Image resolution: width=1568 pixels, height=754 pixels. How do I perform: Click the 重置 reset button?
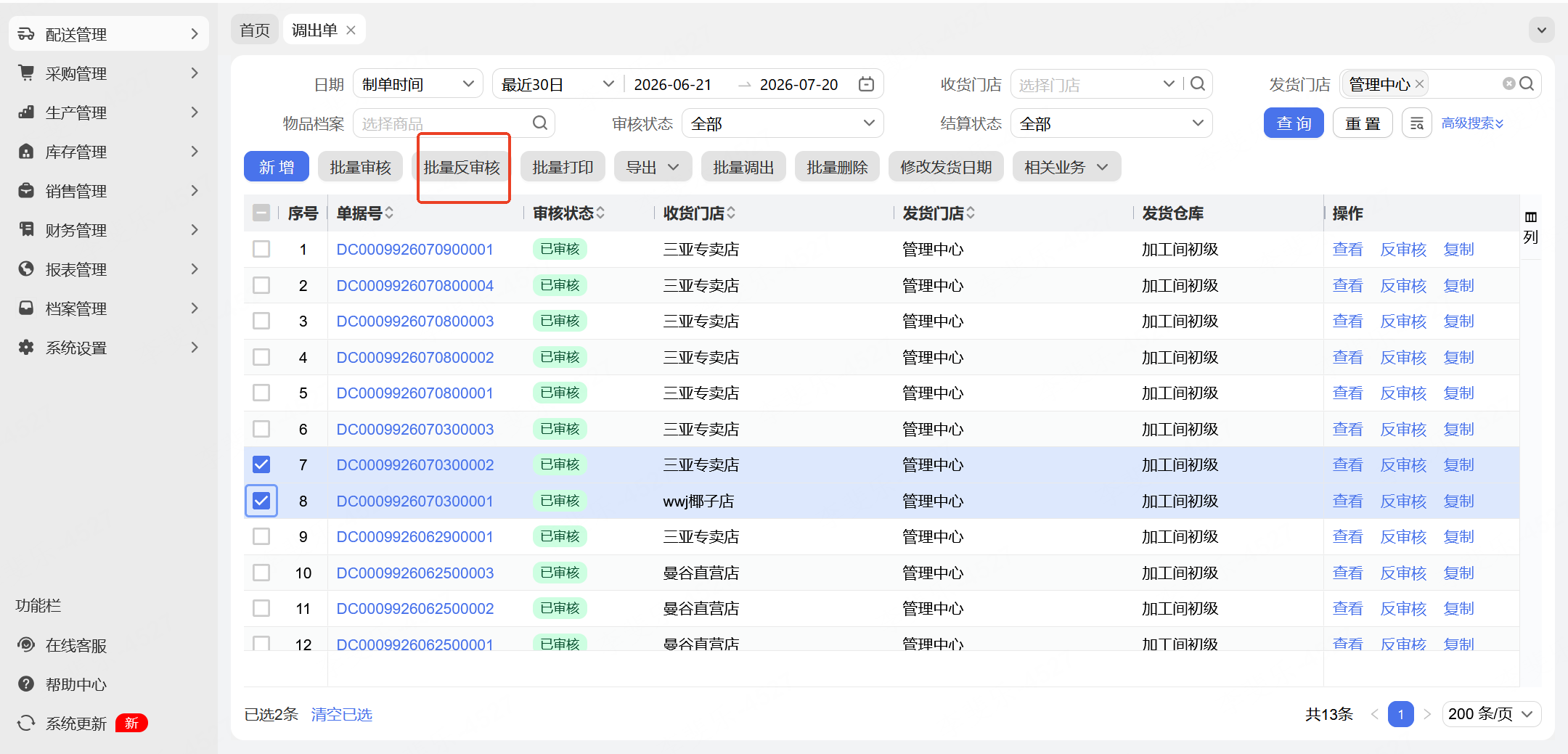coord(1363,123)
